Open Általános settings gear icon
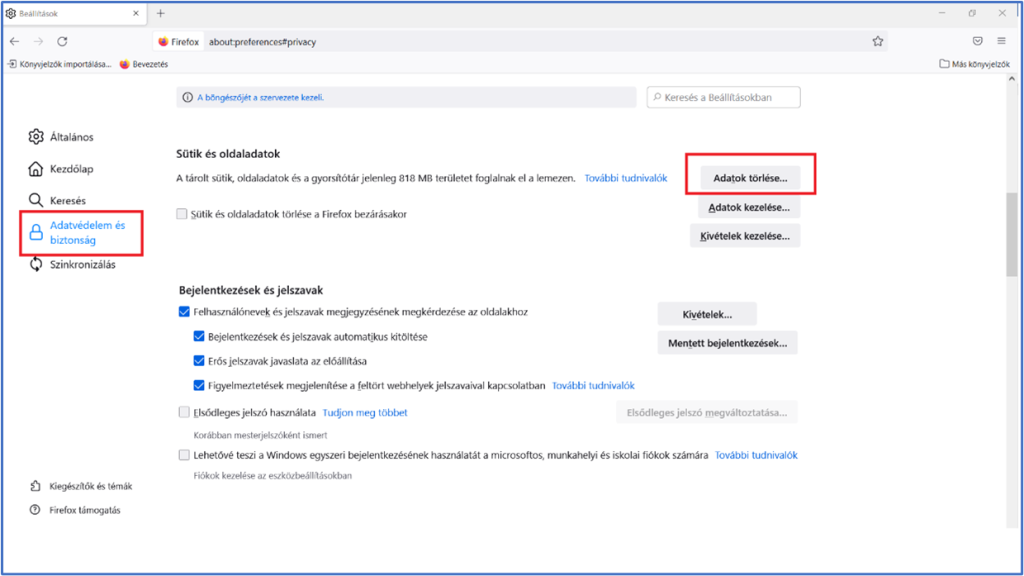The width and height of the screenshot is (1024, 576). point(36,137)
